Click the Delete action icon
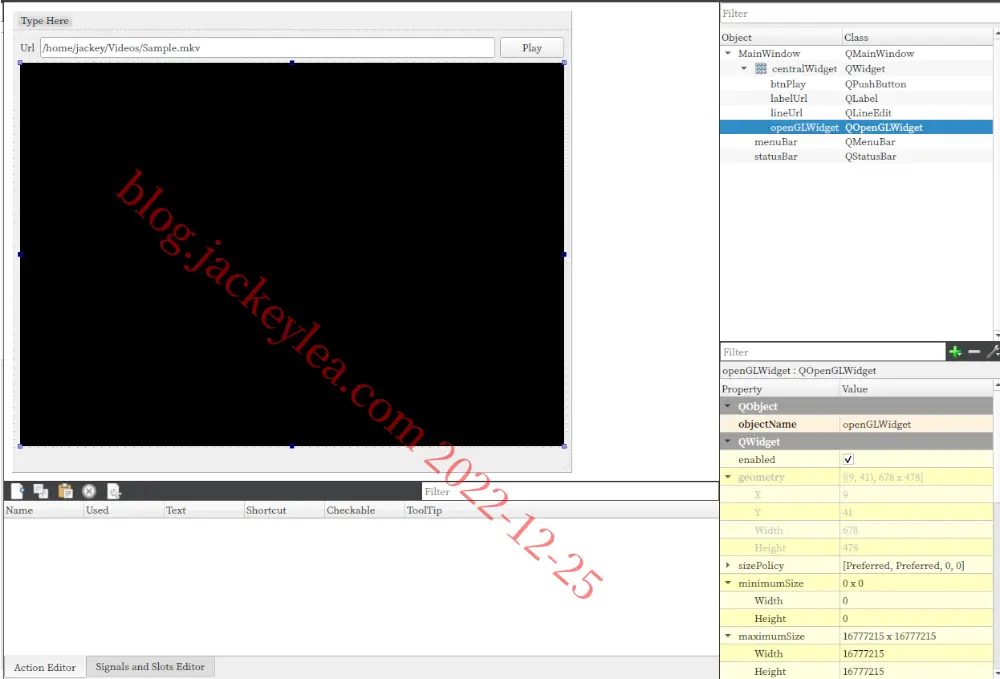1000x679 pixels. click(89, 491)
